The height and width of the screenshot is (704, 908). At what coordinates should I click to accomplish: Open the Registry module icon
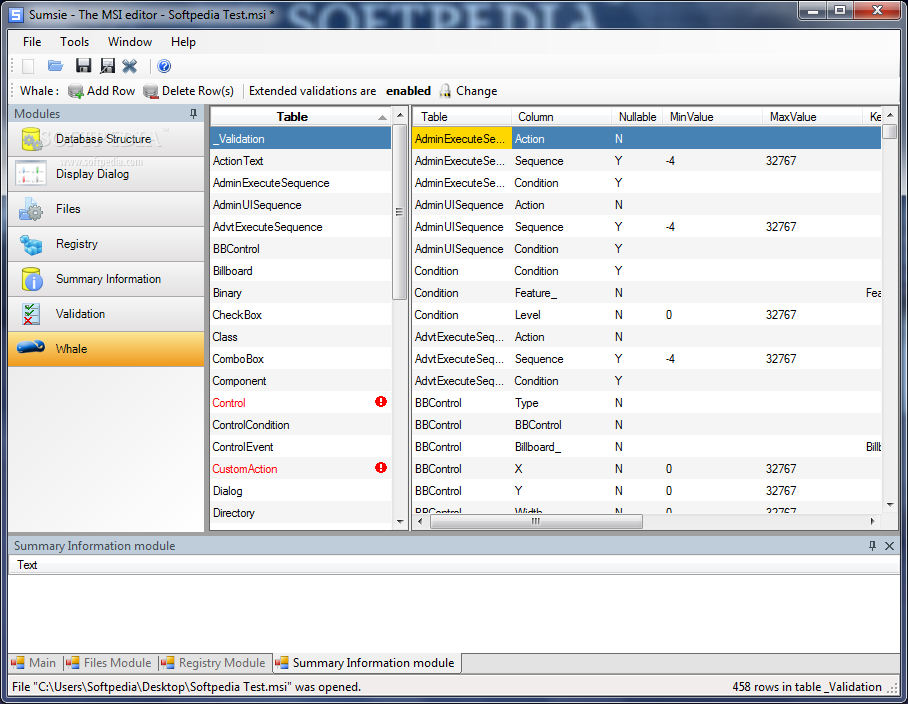(x=31, y=244)
